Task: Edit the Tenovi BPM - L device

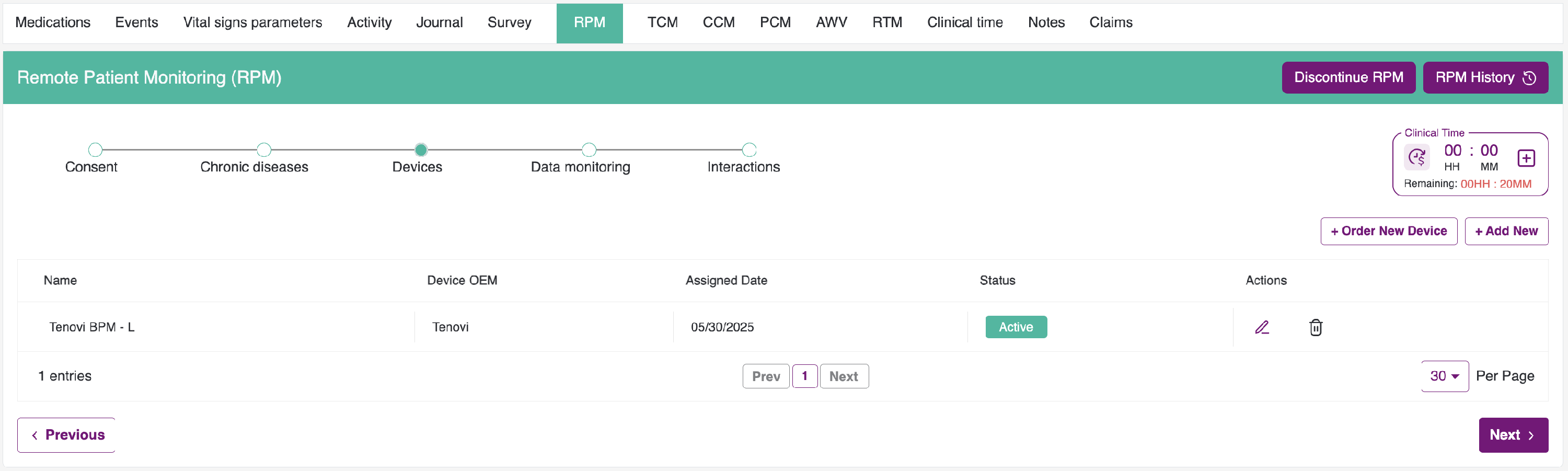Action: [1262, 327]
